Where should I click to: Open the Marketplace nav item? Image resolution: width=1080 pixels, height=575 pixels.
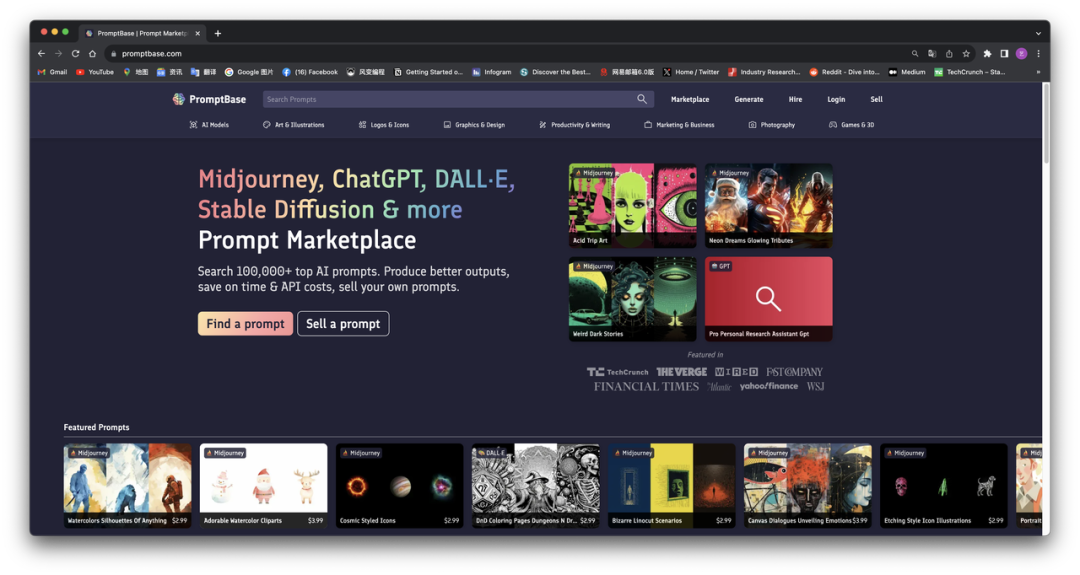(x=690, y=99)
